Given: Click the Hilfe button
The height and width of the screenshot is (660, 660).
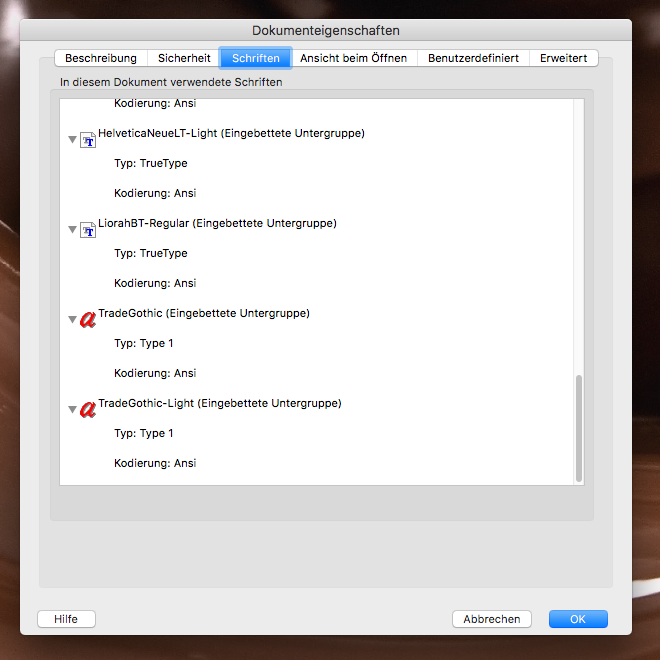Looking at the screenshot, I should point(66,619).
